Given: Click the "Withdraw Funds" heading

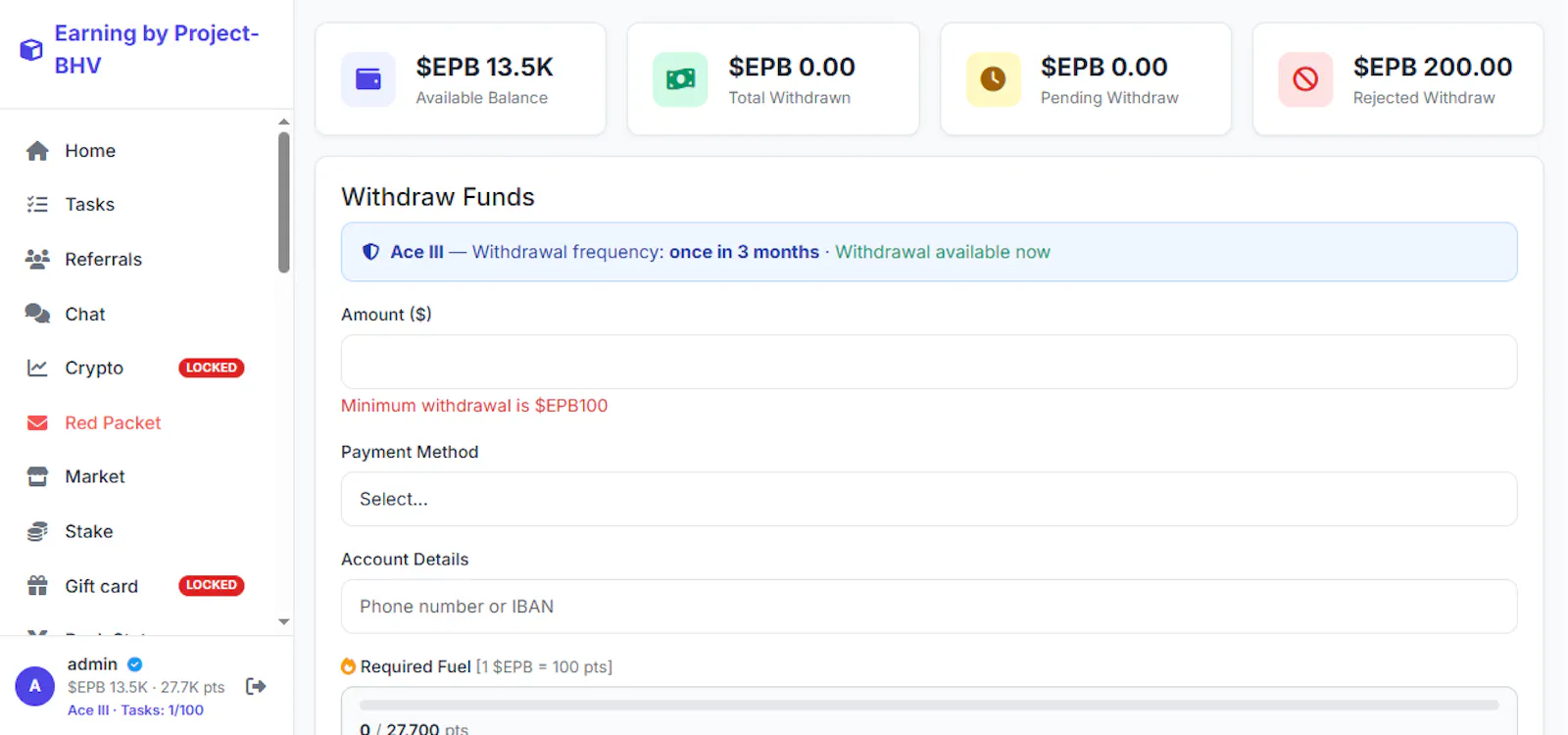Looking at the screenshot, I should [438, 197].
